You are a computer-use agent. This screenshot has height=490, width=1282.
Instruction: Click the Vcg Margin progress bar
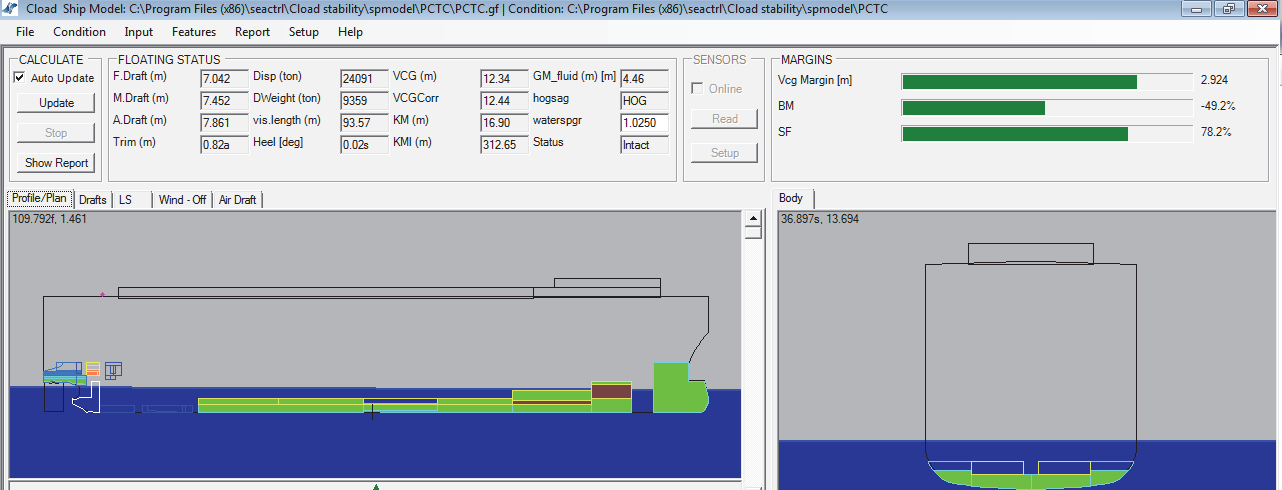tap(1047, 82)
